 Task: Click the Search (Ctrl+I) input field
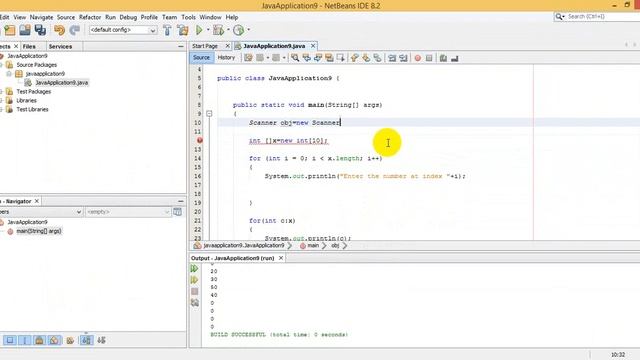point(603,16)
